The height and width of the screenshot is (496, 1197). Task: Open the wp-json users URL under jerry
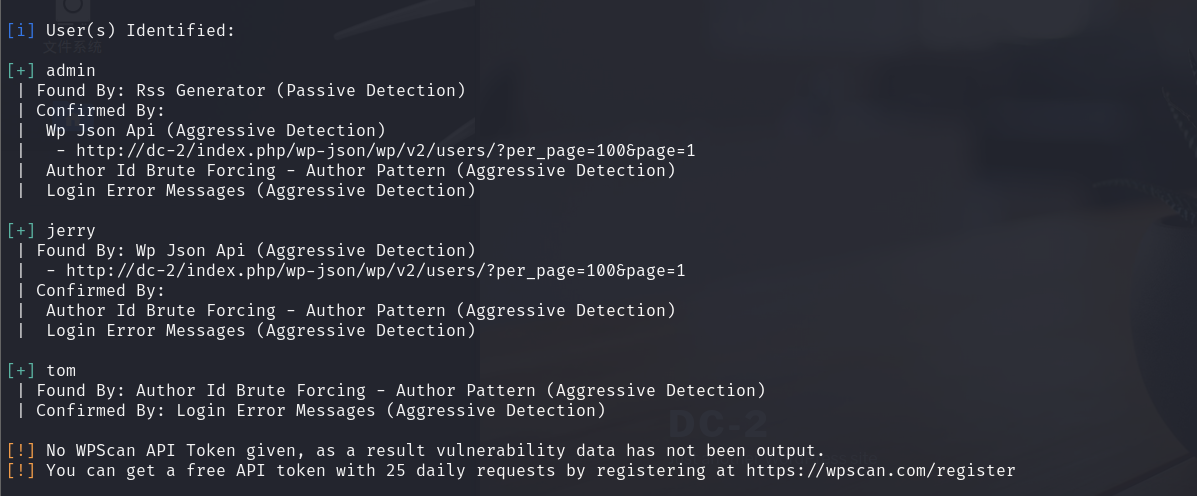coord(376,271)
